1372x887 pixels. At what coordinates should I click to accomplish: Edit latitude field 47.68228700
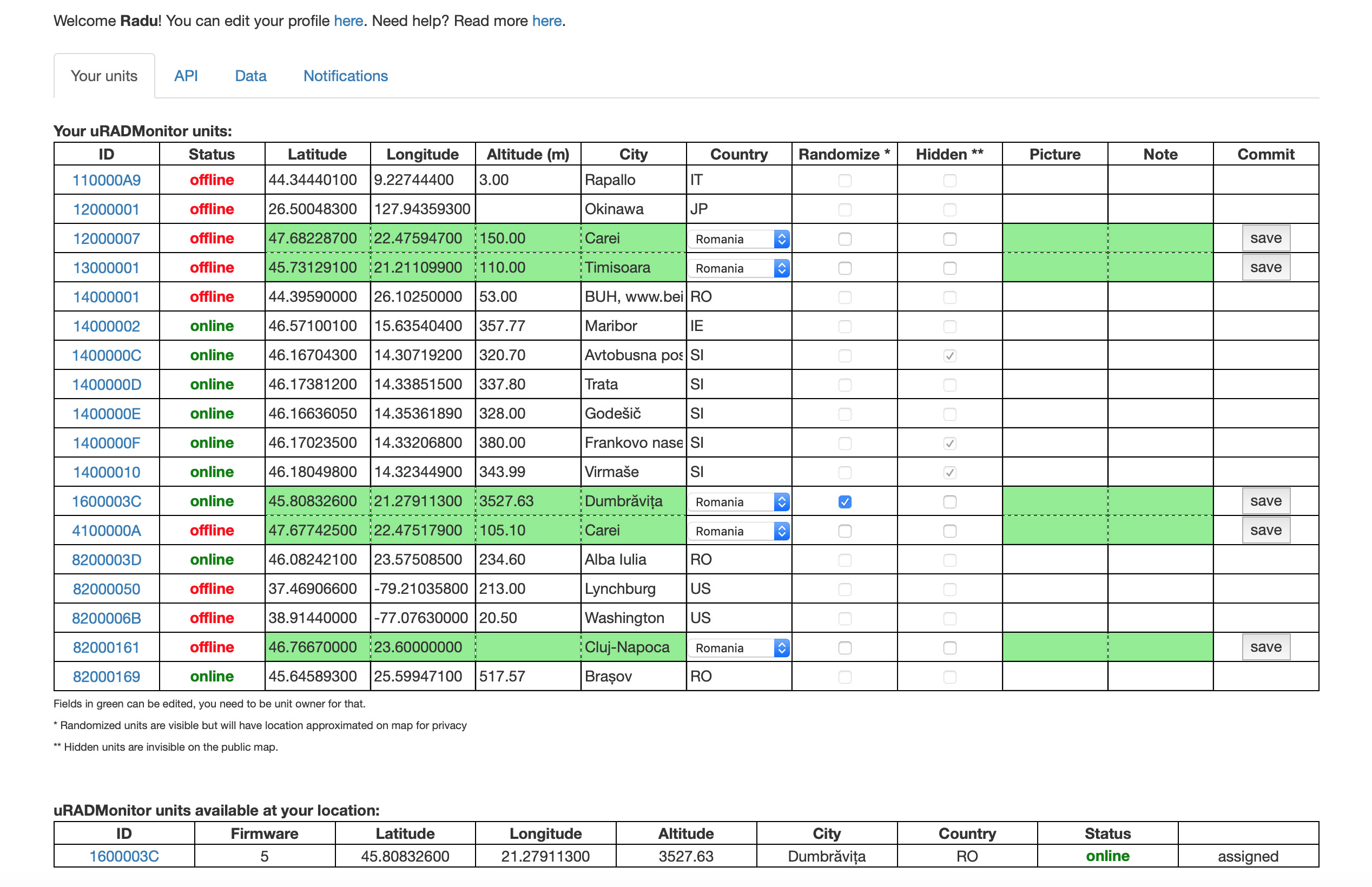point(318,239)
